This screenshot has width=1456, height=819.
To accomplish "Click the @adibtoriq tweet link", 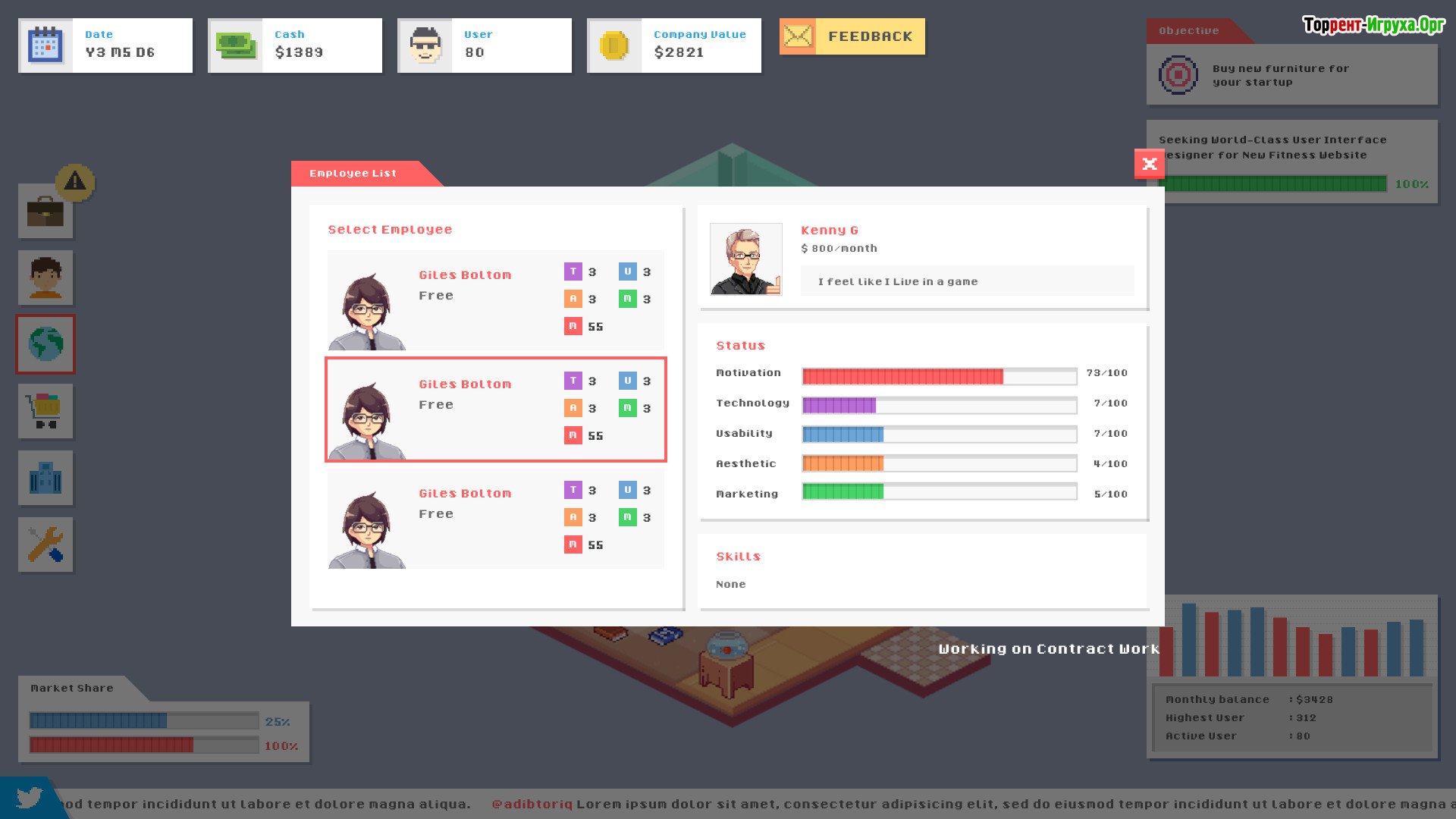I will [532, 804].
